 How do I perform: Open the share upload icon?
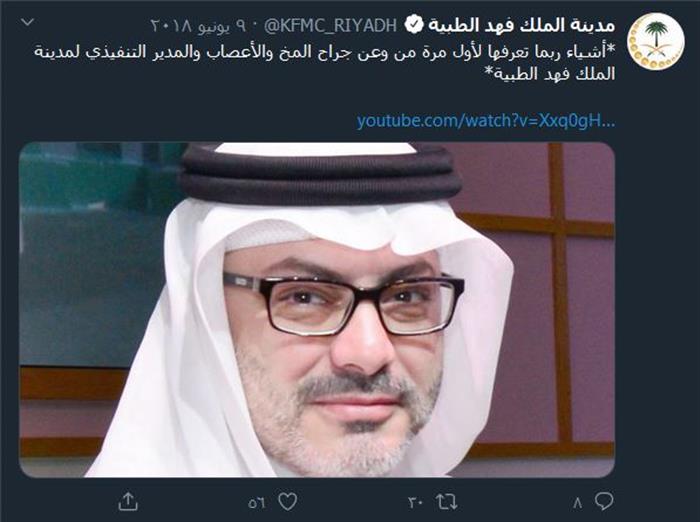pyautogui.click(x=128, y=501)
